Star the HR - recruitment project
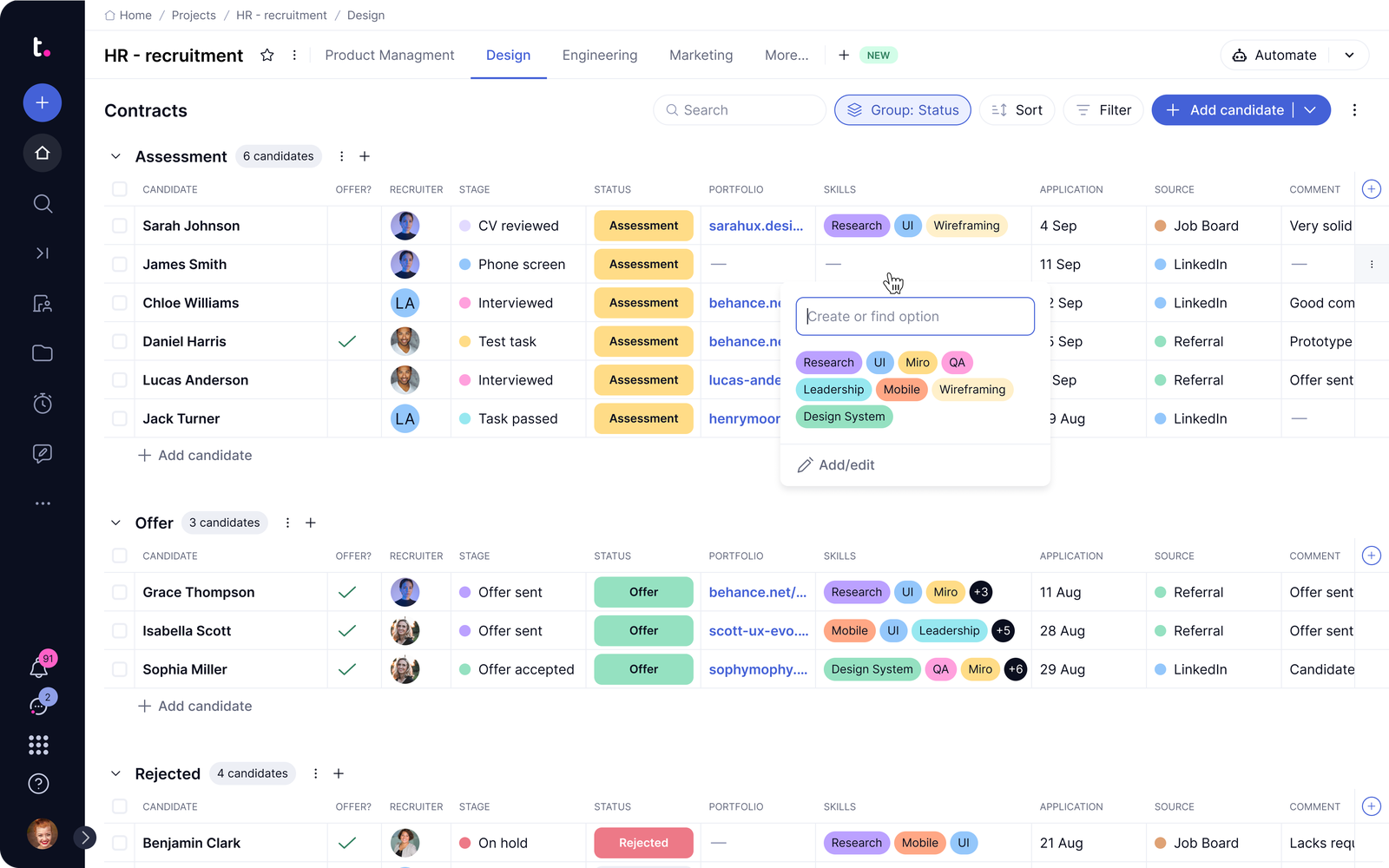Image resolution: width=1389 pixels, height=868 pixels. pos(267,56)
